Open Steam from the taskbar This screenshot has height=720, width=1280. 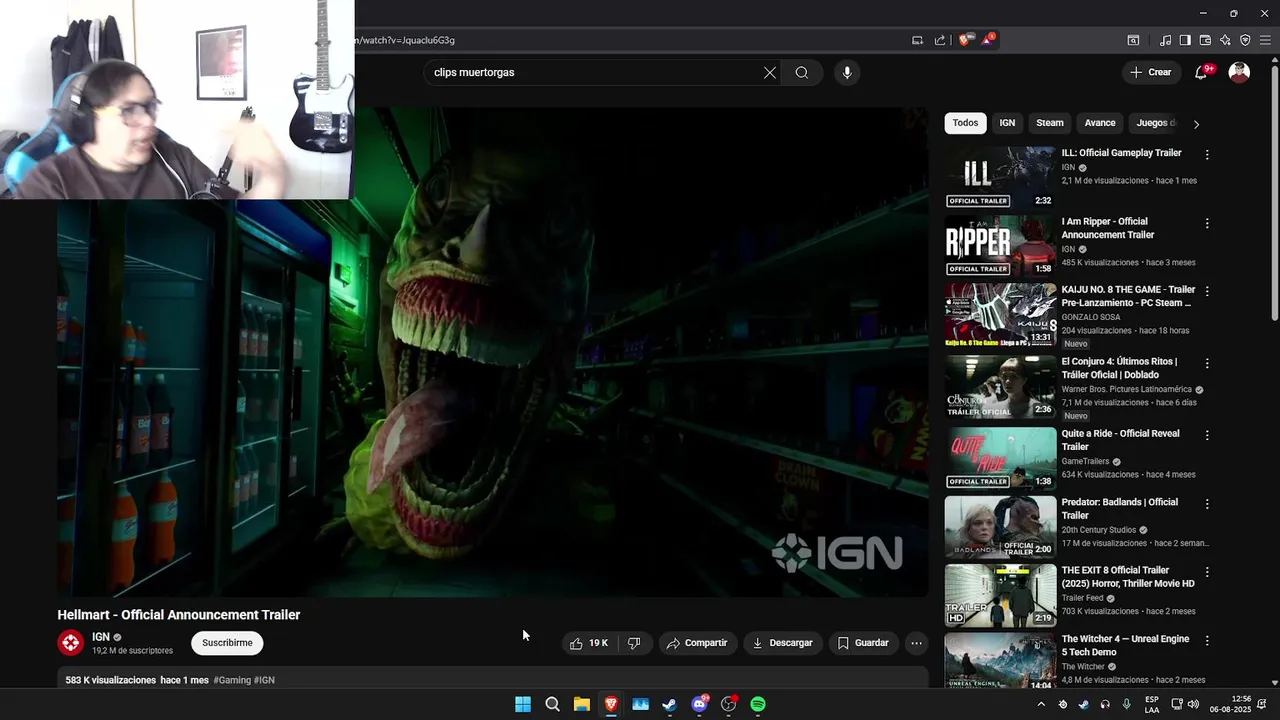670,704
